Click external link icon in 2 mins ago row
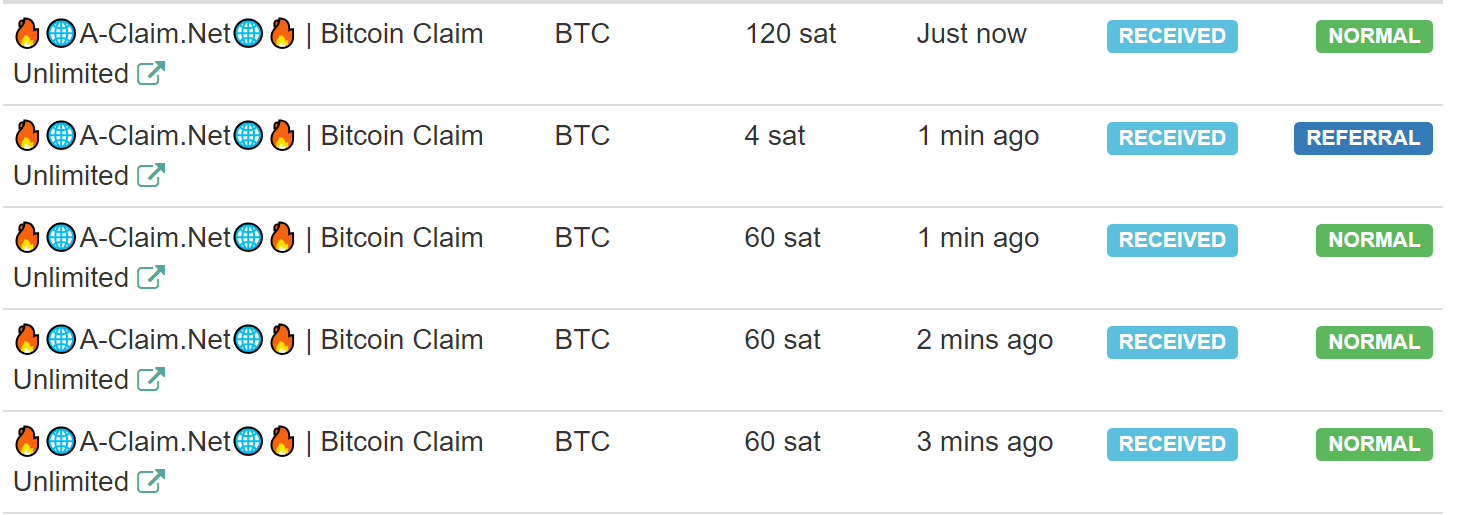Image resolution: width=1462 pixels, height=515 pixels. pos(151,380)
